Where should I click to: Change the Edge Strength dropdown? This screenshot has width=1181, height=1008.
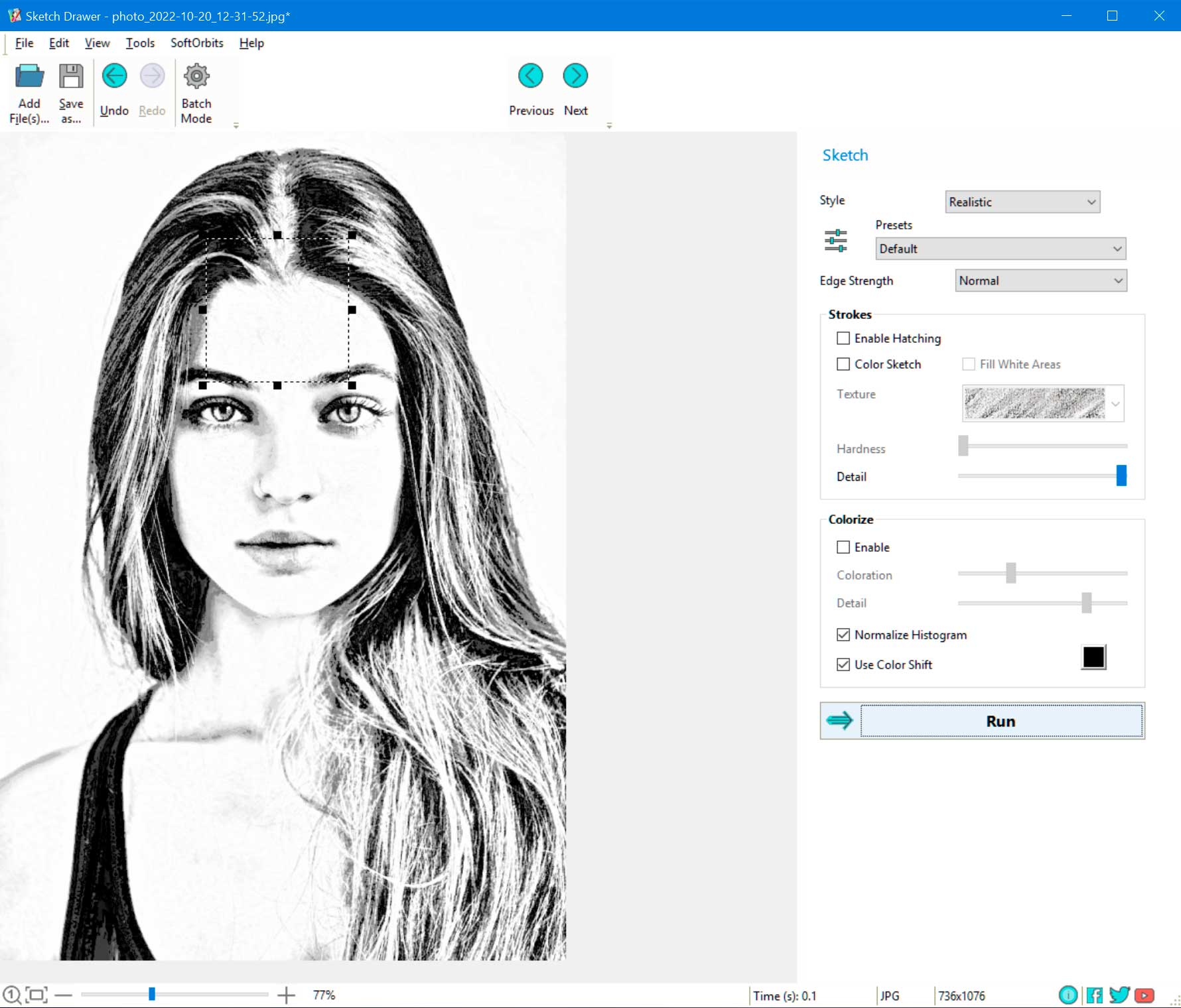[x=1040, y=281]
